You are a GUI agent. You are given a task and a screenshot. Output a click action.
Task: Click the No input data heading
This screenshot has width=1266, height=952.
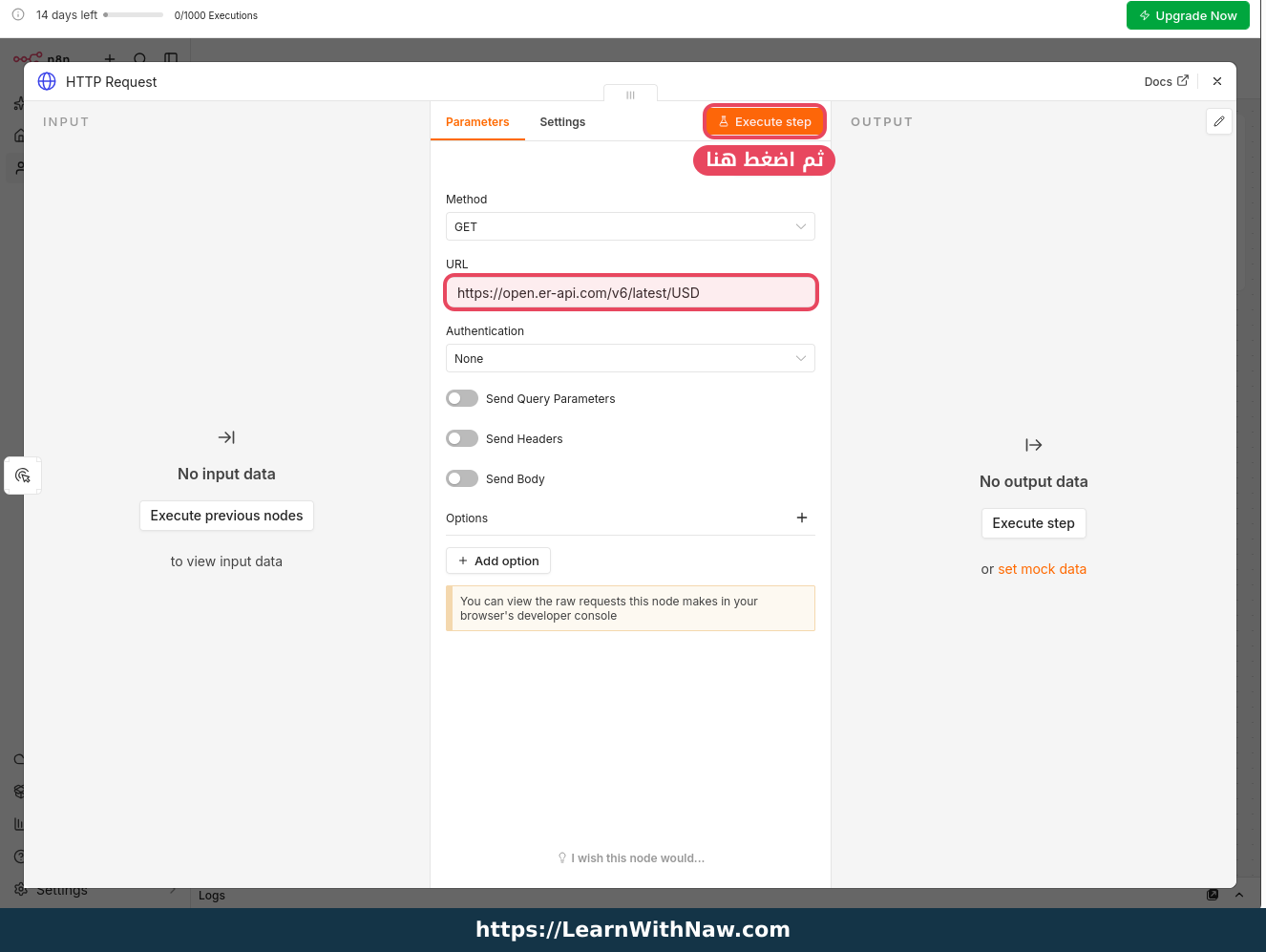(x=226, y=474)
